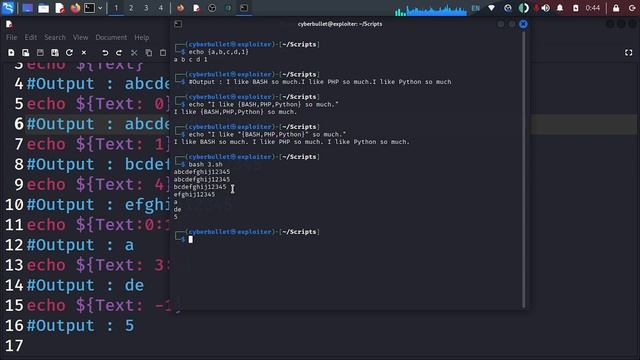Screen dimensions: 640x360
Task: Click the 'bash 3.sh' command in the terminal
Action: [205, 164]
